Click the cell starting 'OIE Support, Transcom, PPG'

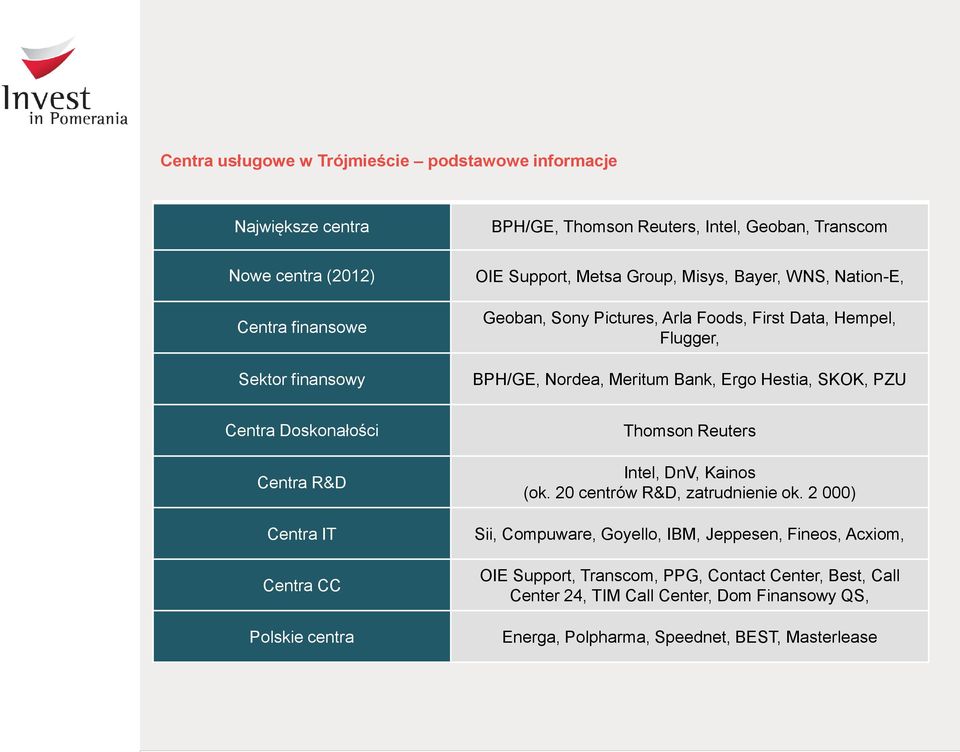689,585
